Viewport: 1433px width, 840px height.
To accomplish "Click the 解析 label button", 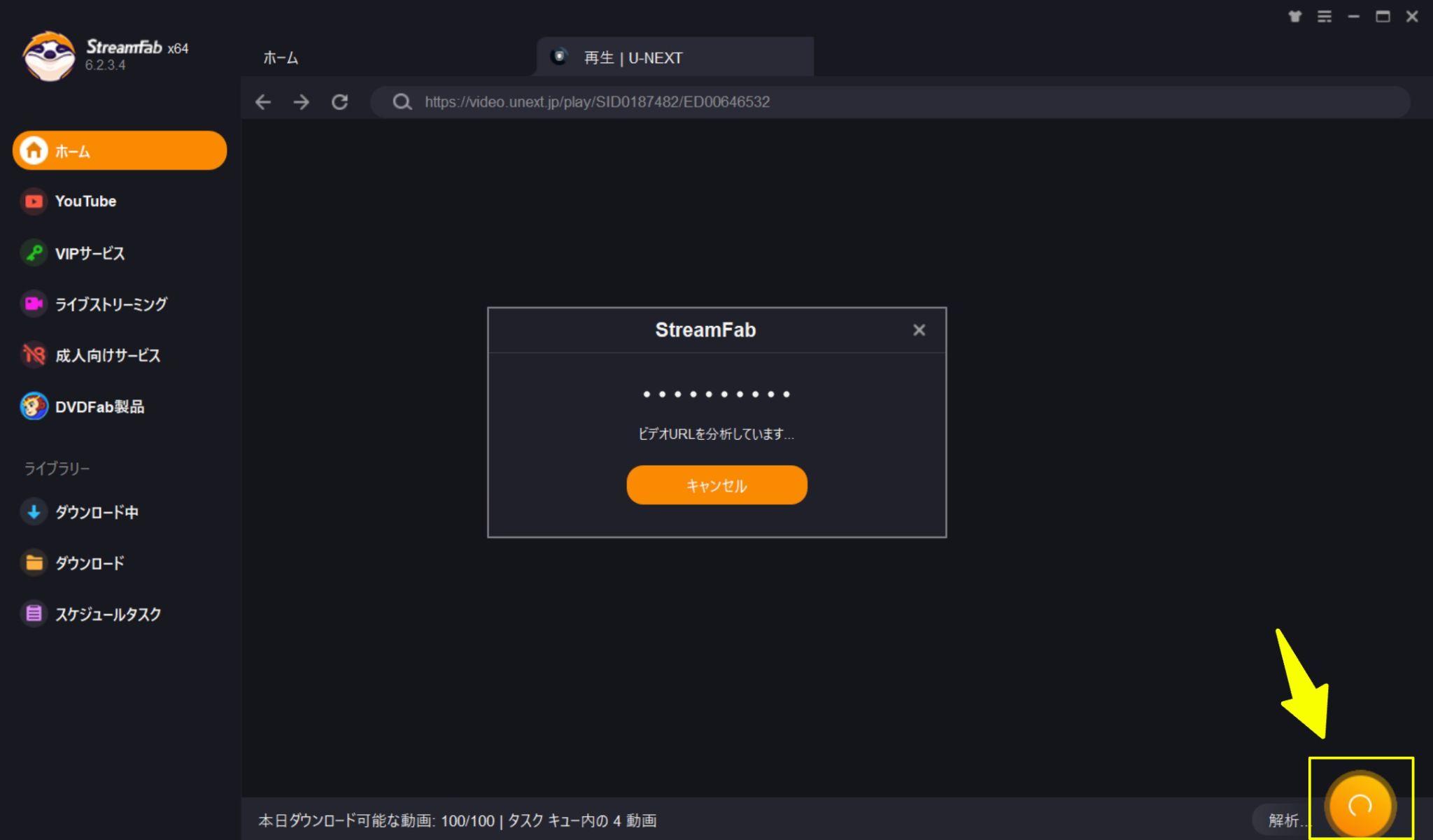I will click(x=1285, y=820).
